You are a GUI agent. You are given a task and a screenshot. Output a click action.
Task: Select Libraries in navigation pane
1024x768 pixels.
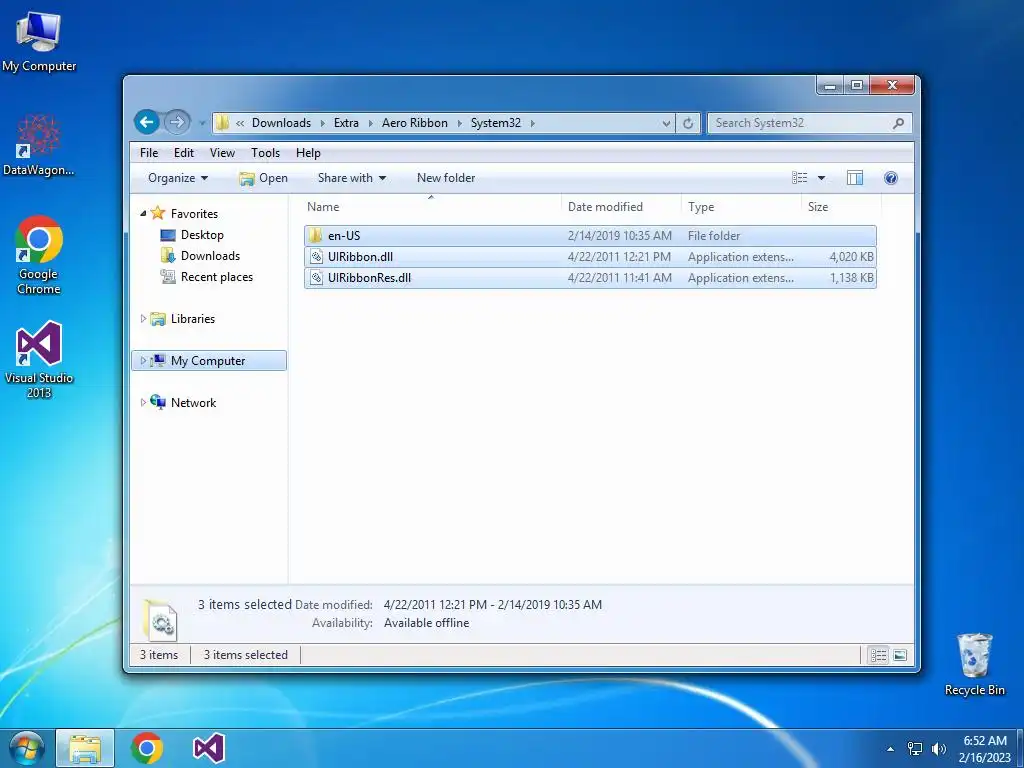click(193, 319)
